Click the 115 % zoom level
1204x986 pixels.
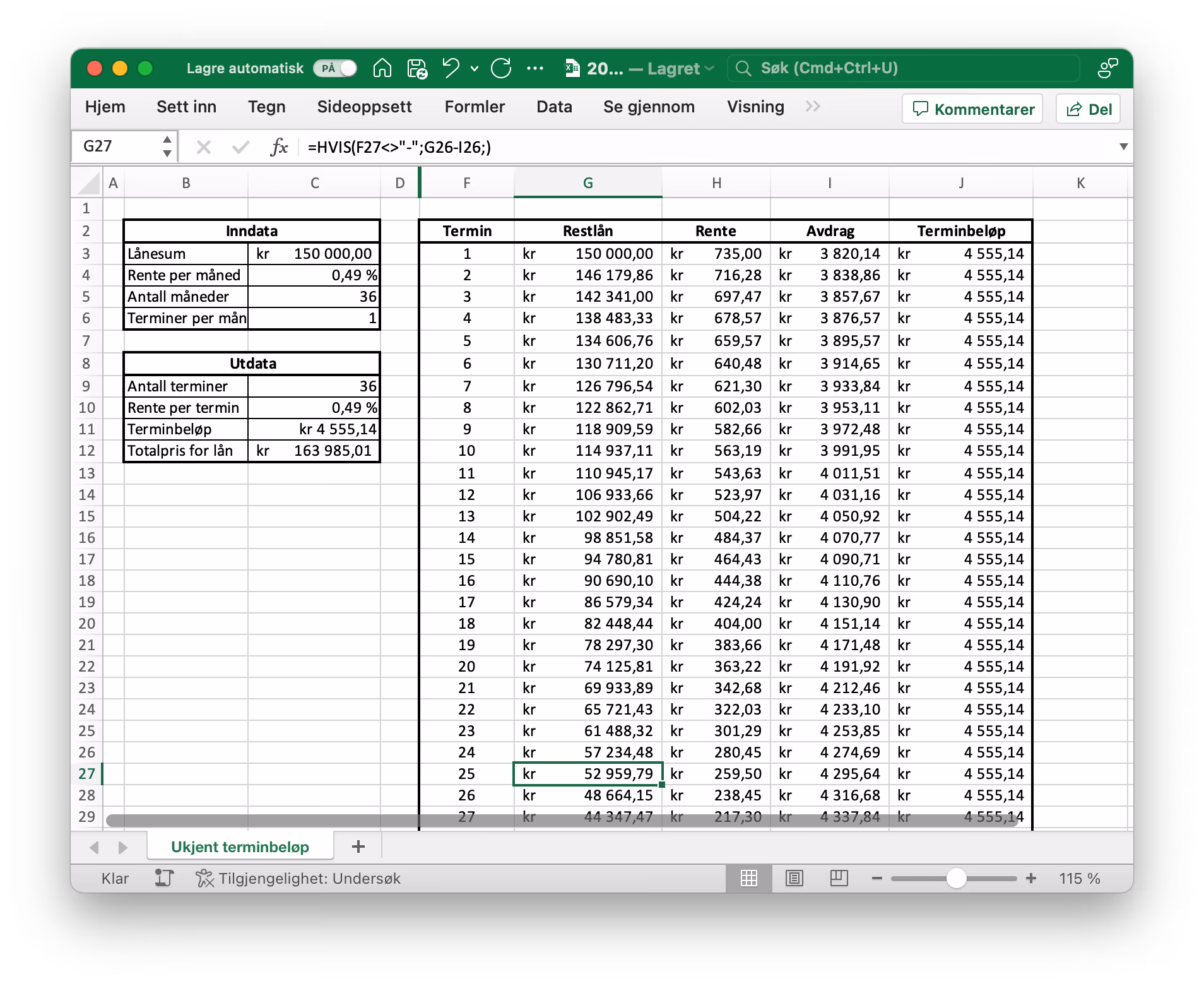pos(1079,878)
